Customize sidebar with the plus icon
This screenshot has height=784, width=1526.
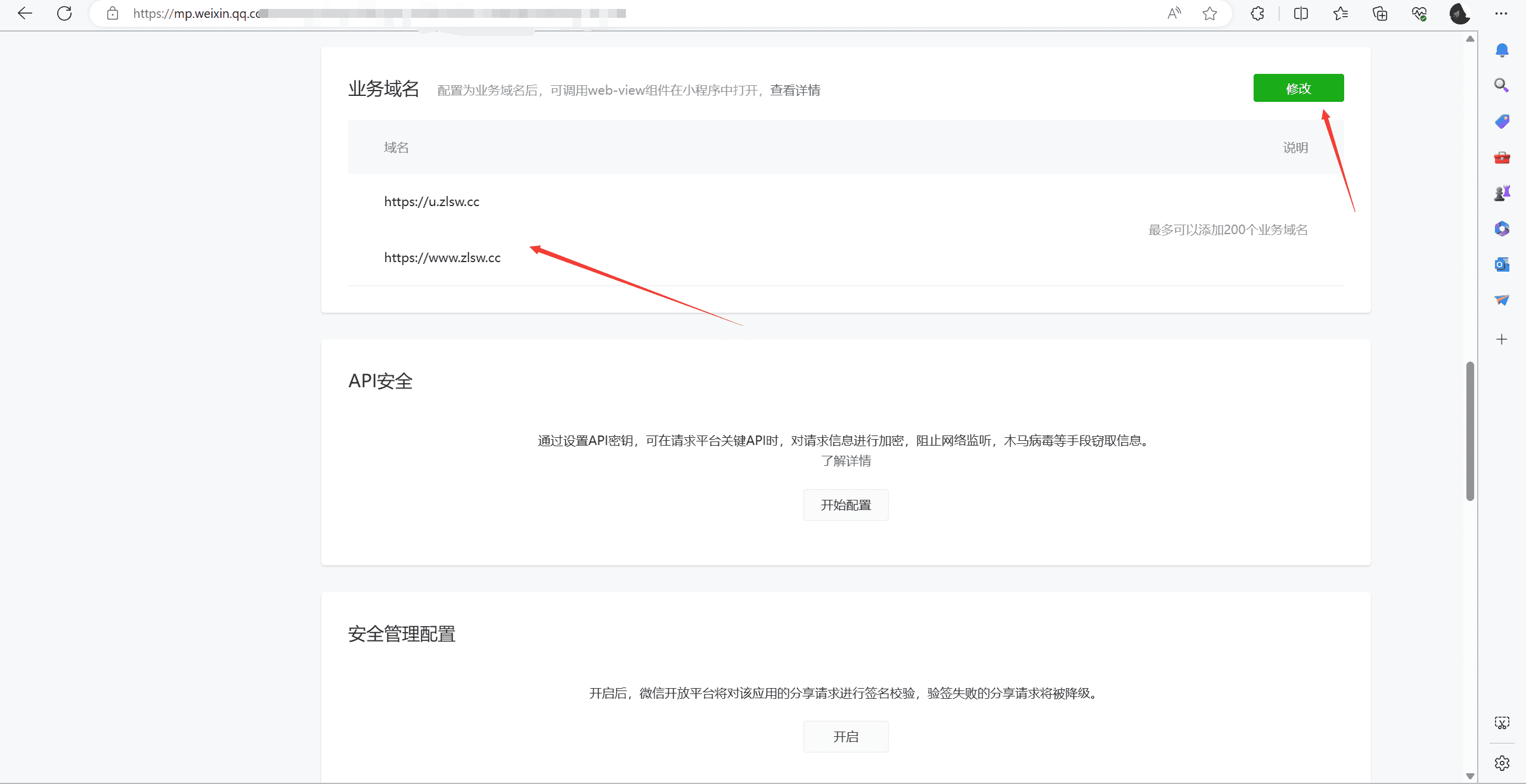point(1501,339)
